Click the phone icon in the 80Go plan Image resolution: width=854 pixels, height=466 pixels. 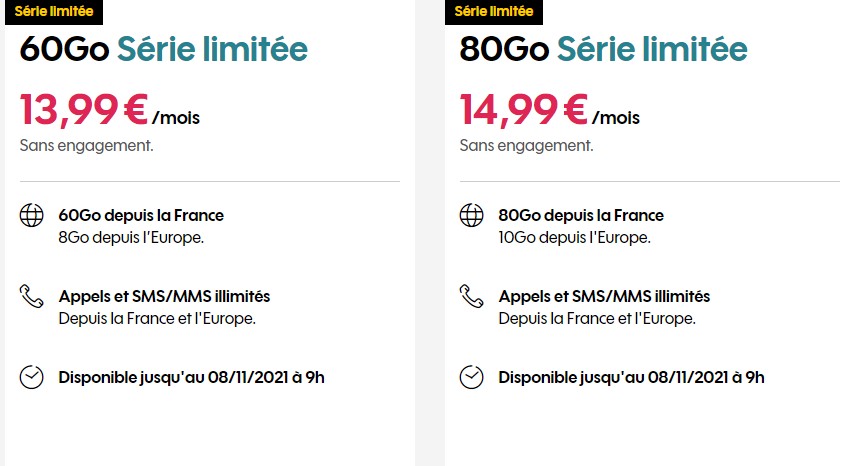click(471, 296)
